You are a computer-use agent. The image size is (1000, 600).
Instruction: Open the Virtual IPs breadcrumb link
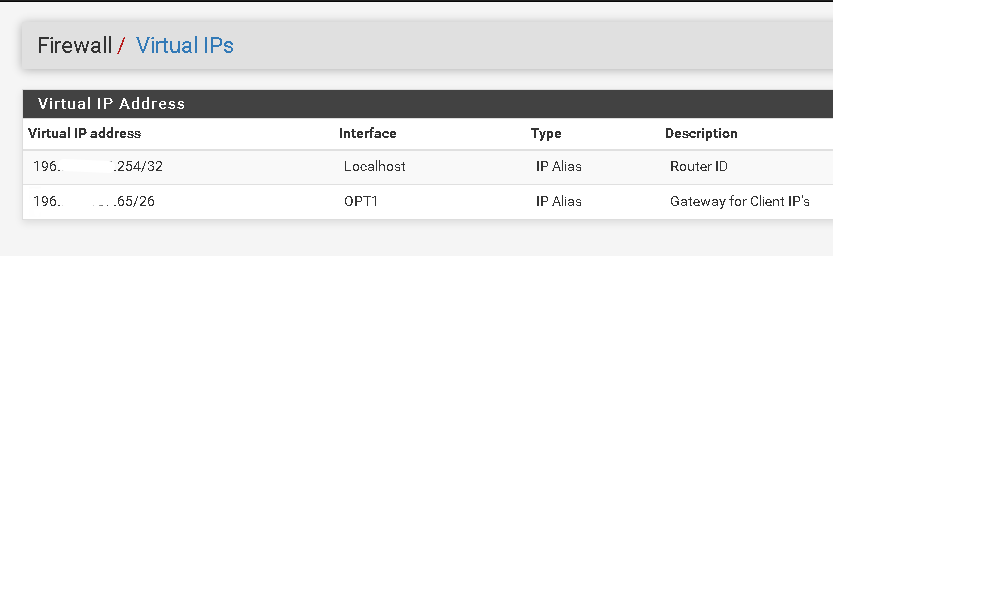184,45
